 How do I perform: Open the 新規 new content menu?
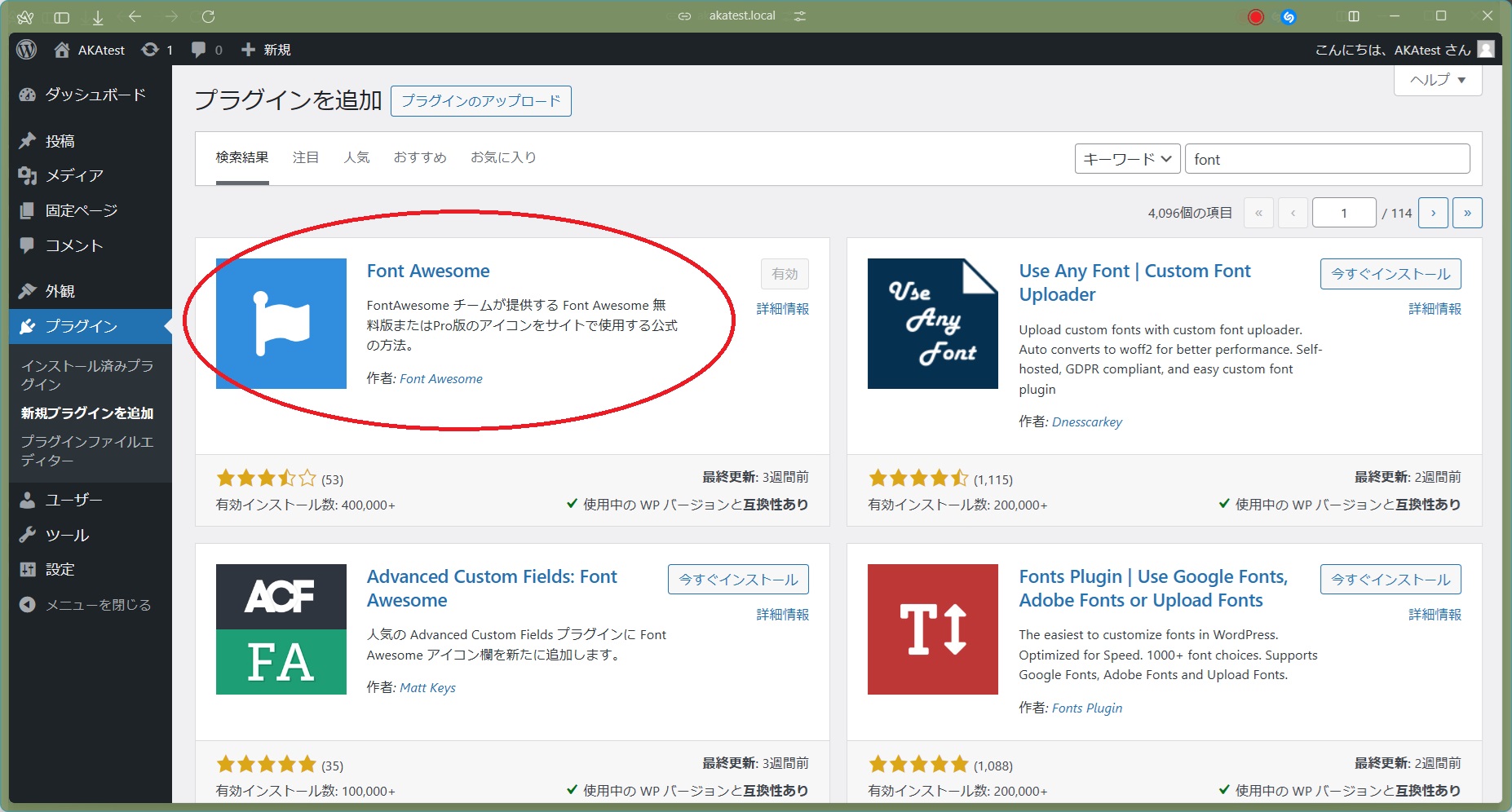[267, 50]
